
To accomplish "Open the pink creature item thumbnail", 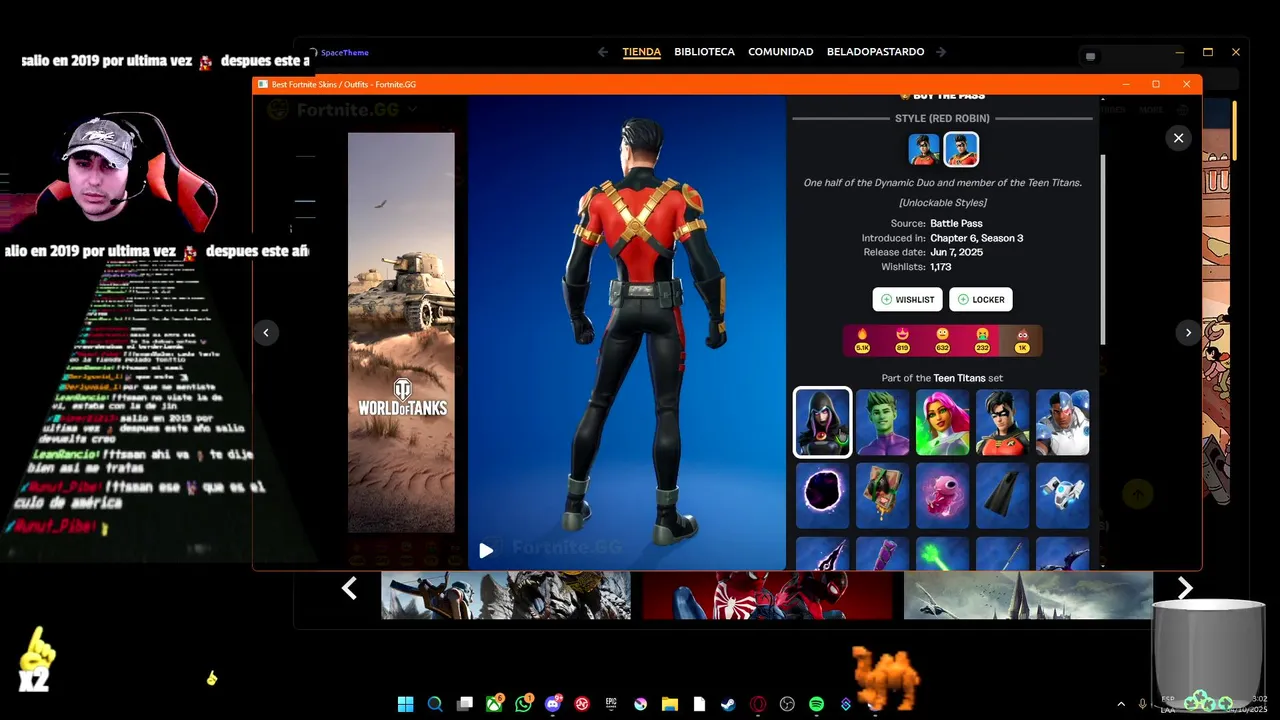I will [x=942, y=495].
